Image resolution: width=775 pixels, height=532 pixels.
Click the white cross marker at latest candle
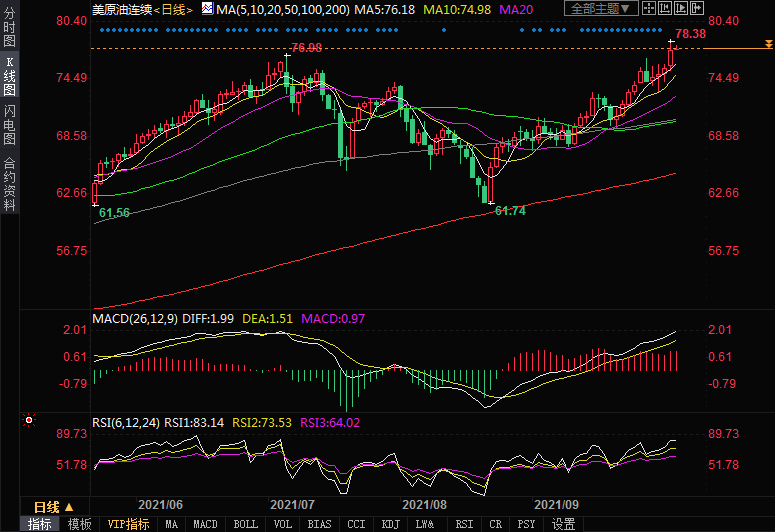(671, 41)
